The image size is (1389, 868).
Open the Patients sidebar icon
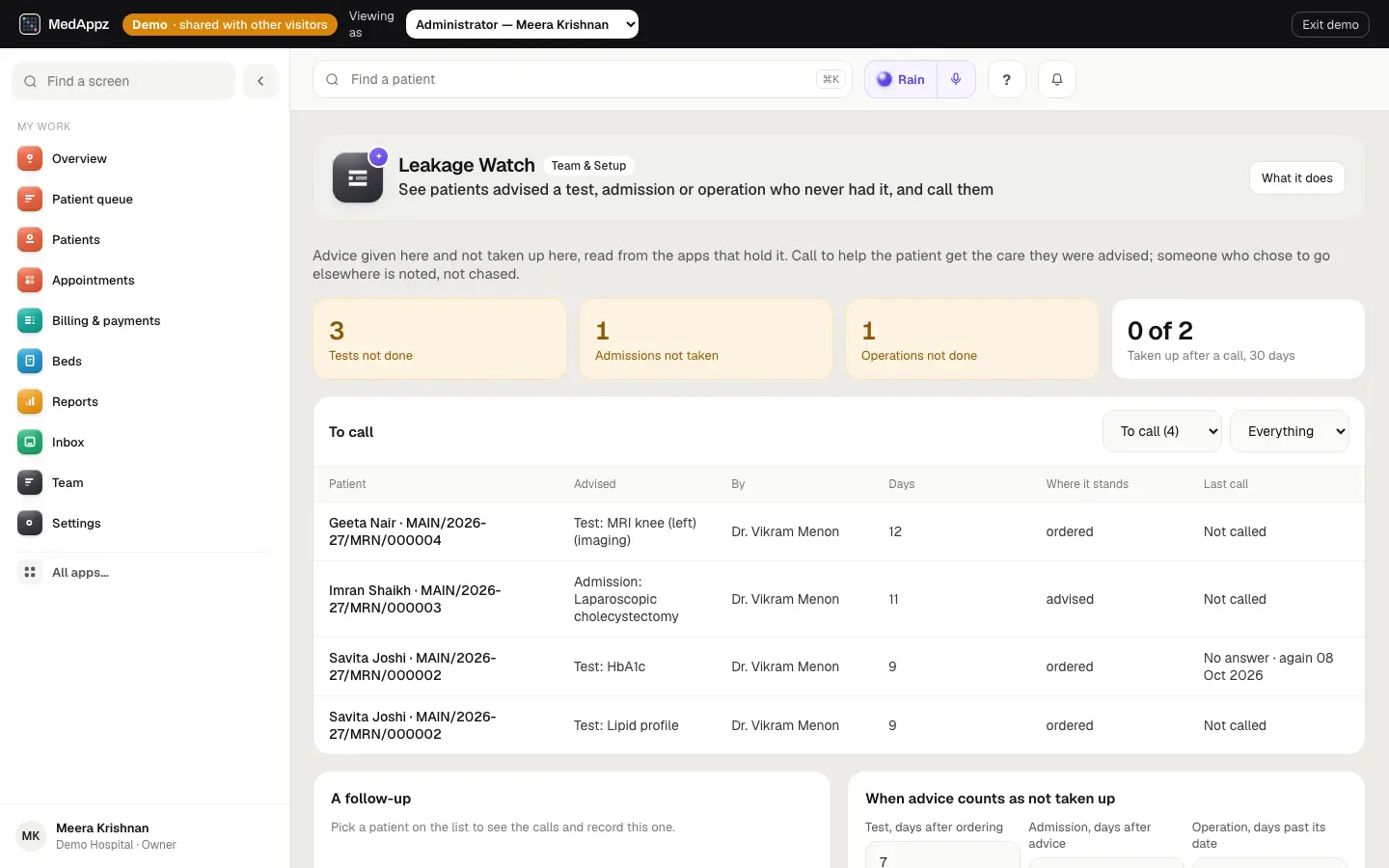(x=30, y=240)
